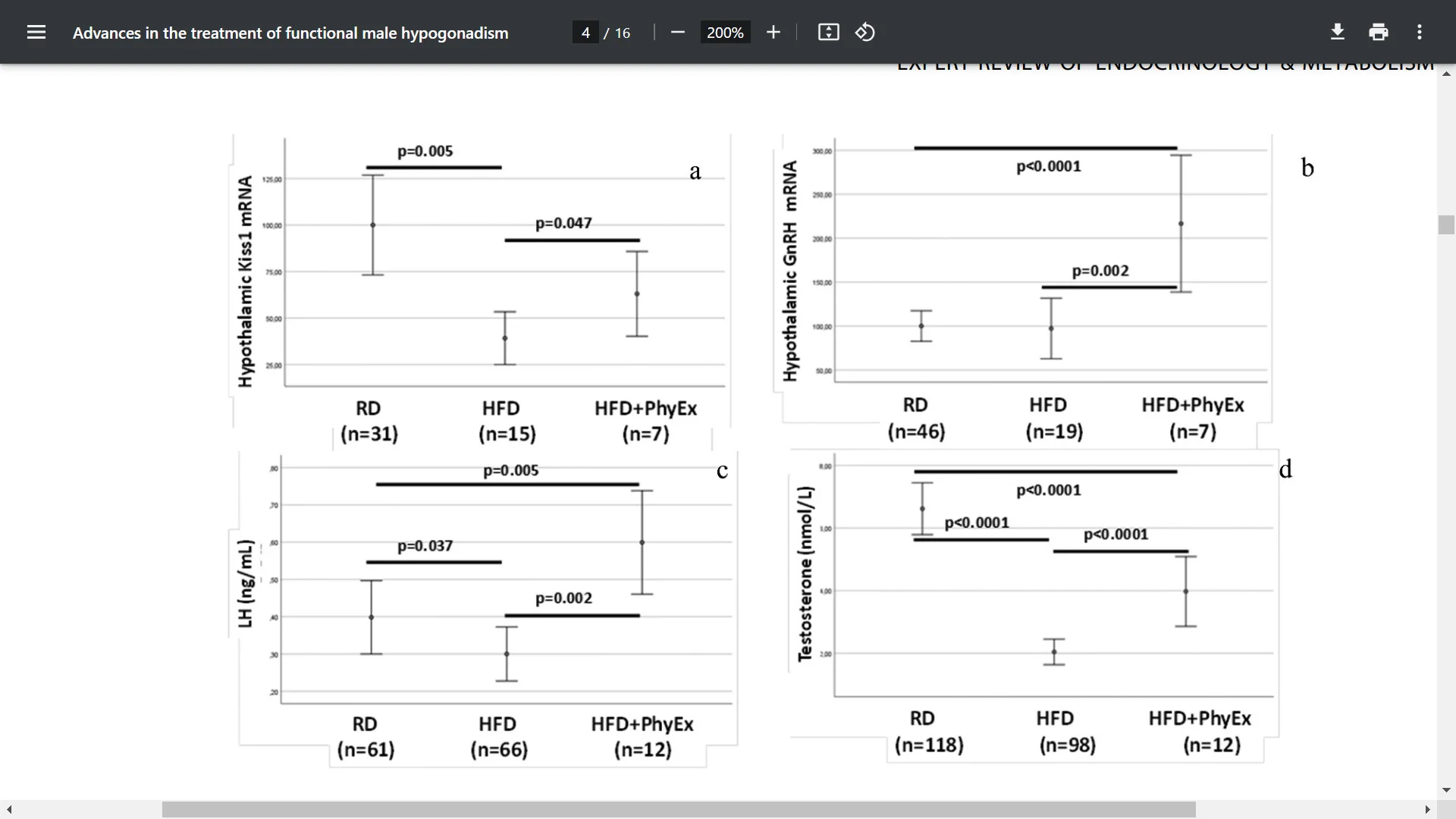Open the sidebar hamburger menu
Screen dimensions: 1456x819
(x=36, y=32)
